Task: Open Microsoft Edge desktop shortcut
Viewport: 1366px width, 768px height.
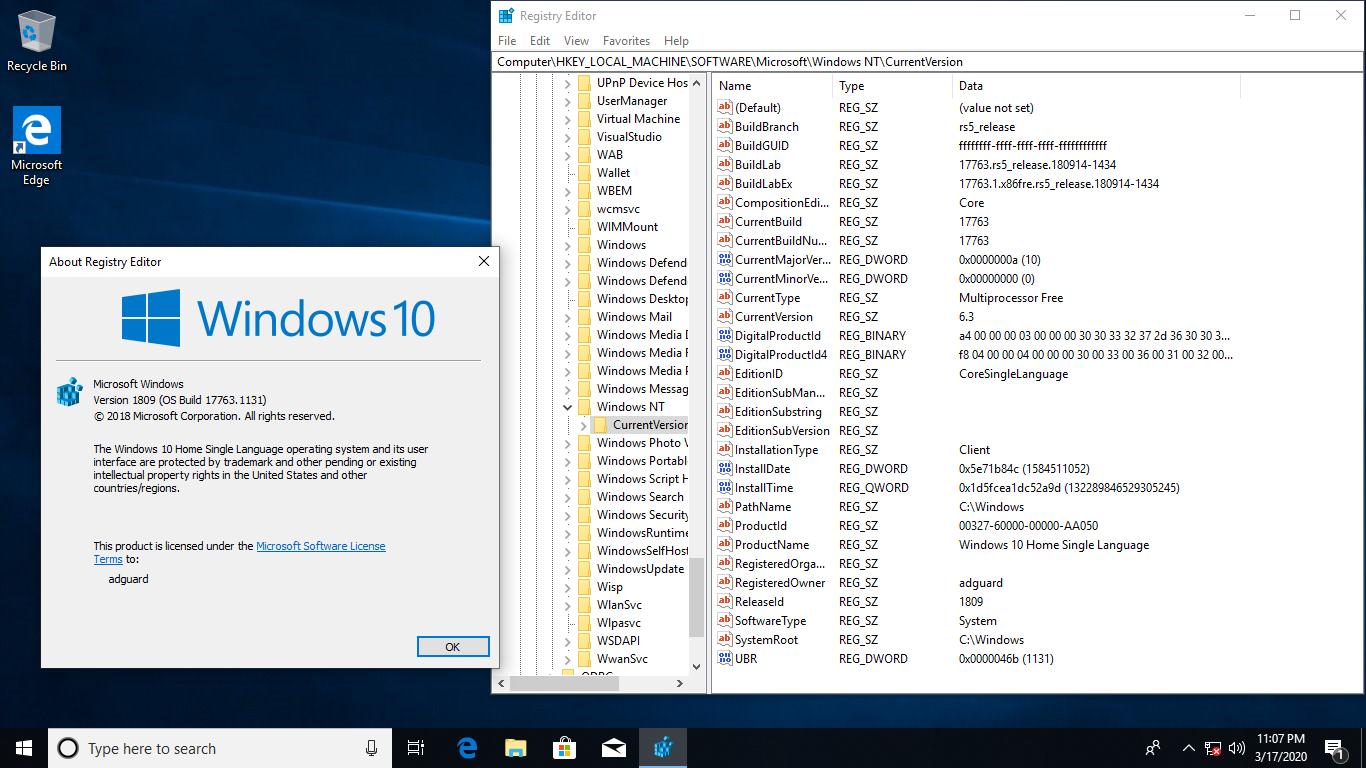Action: (37, 146)
